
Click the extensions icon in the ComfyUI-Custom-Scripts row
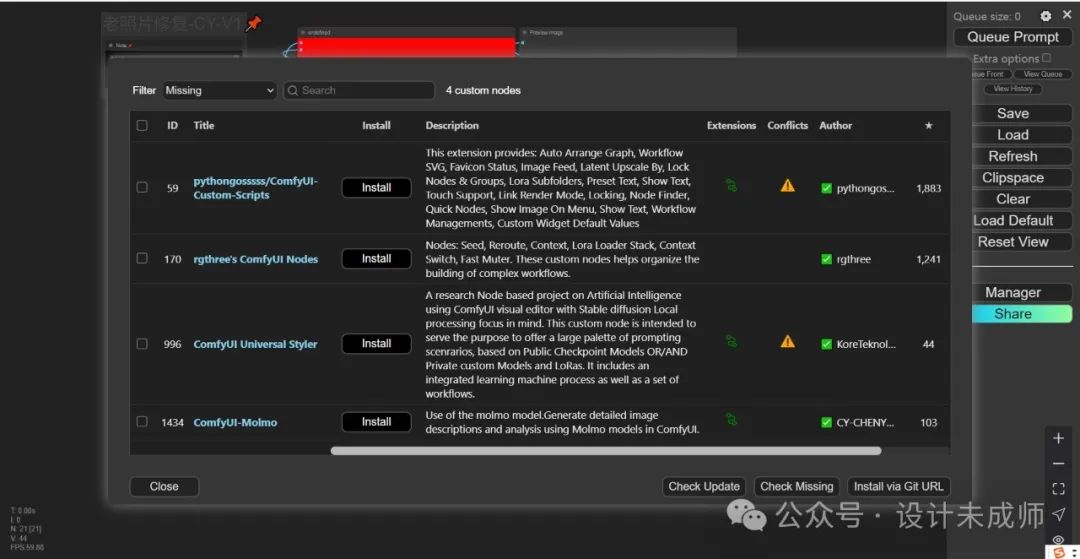click(x=731, y=185)
